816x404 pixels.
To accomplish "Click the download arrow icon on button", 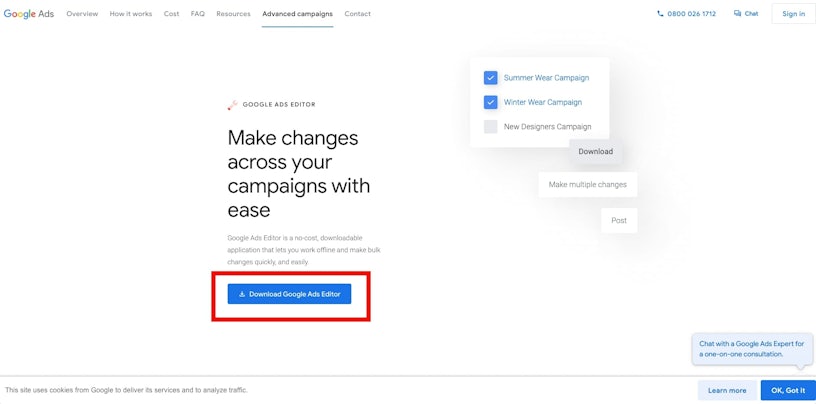I will (x=242, y=294).
